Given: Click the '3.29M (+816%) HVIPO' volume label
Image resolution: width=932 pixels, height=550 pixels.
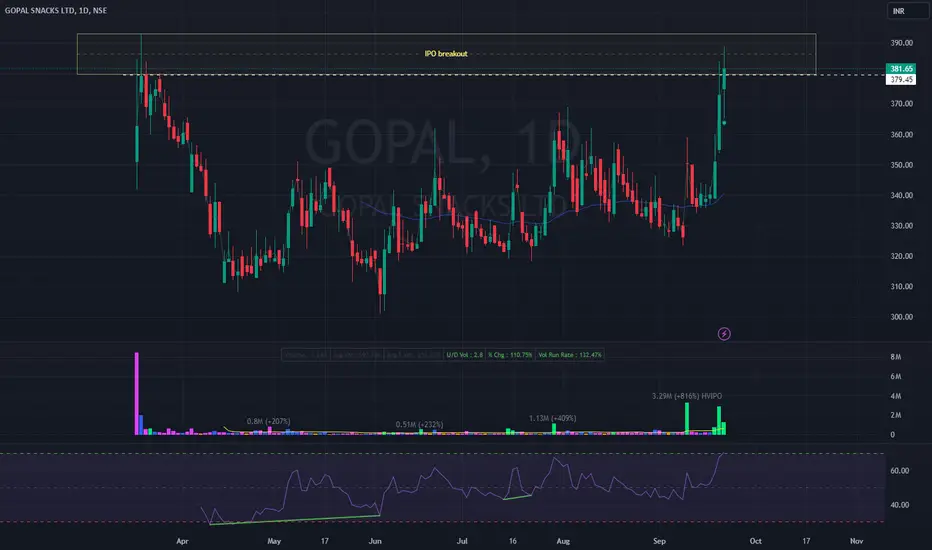Looking at the screenshot, I should [x=687, y=395].
